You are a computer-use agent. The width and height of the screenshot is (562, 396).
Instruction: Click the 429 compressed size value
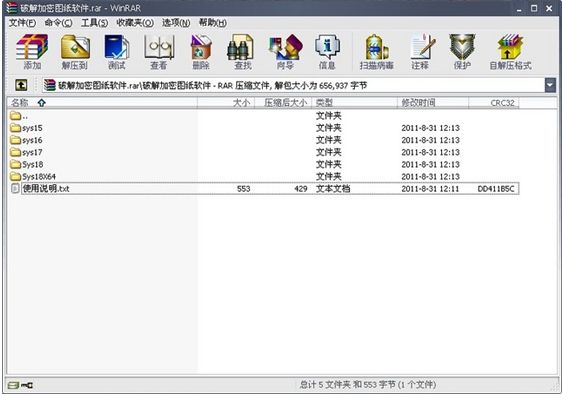click(x=301, y=189)
